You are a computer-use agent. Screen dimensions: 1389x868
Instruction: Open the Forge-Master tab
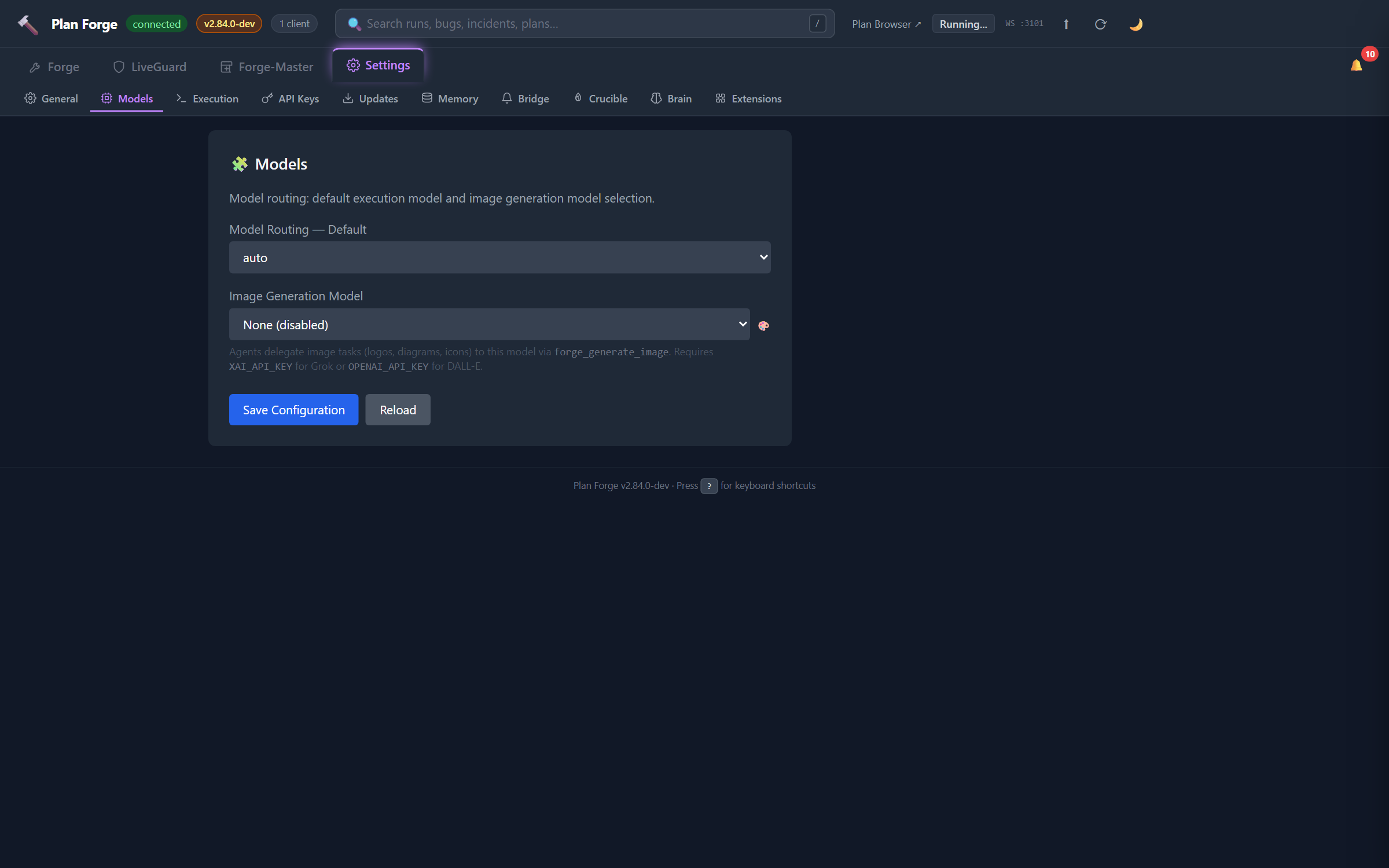click(267, 67)
